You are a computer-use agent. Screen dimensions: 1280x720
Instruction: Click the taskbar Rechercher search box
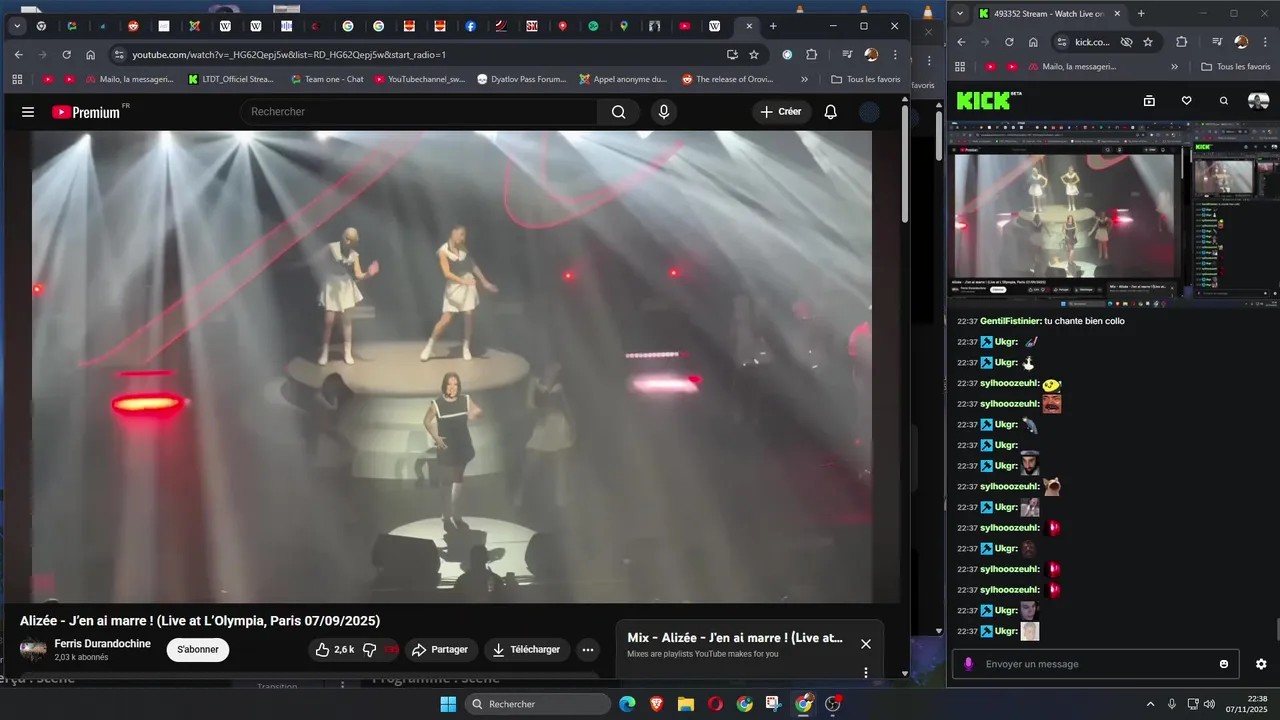click(x=538, y=704)
